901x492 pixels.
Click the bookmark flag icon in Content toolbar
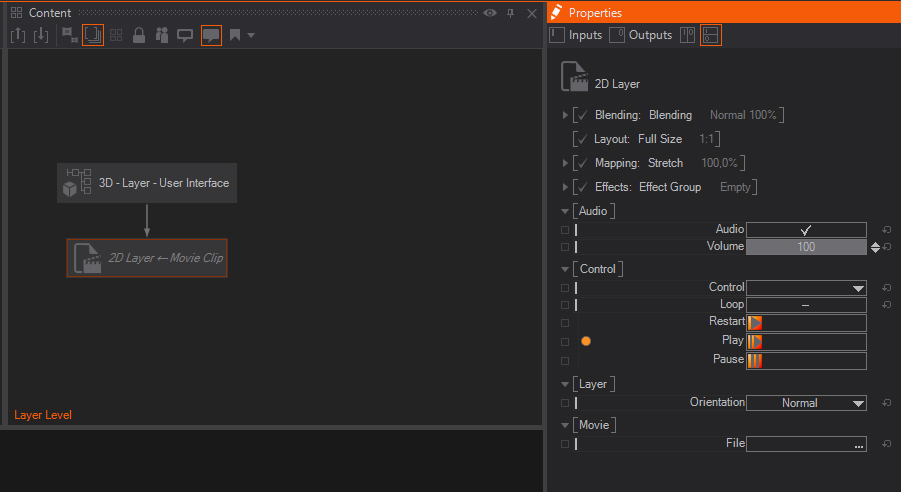pyautogui.click(x=235, y=35)
